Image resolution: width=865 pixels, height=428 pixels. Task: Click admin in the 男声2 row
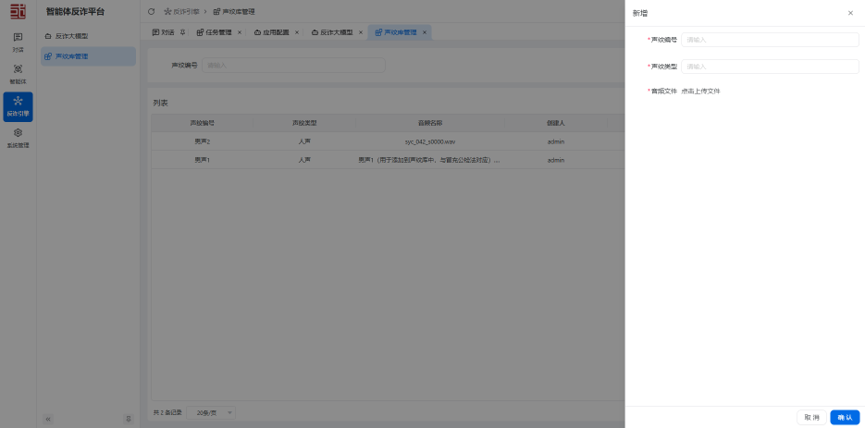556,142
